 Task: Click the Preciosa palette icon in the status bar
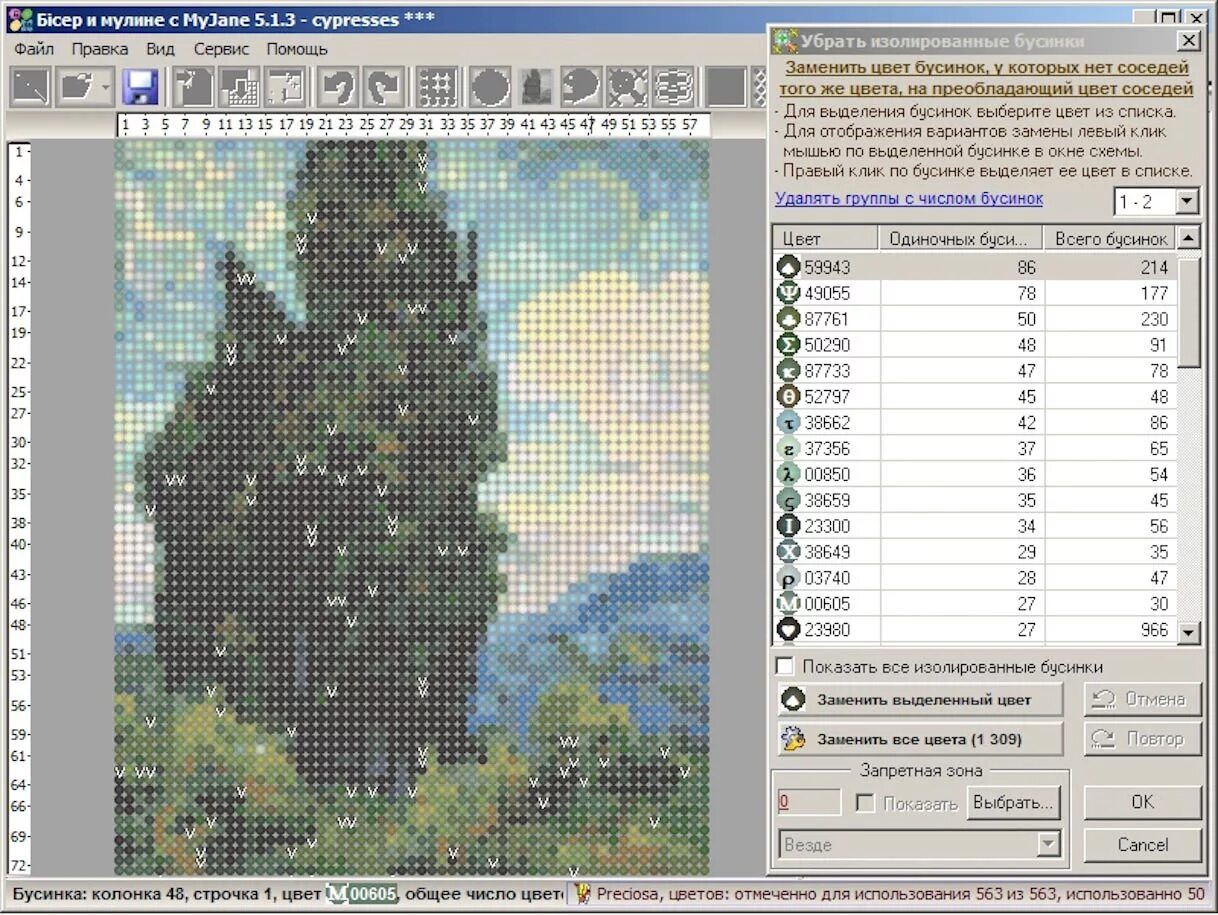click(583, 894)
